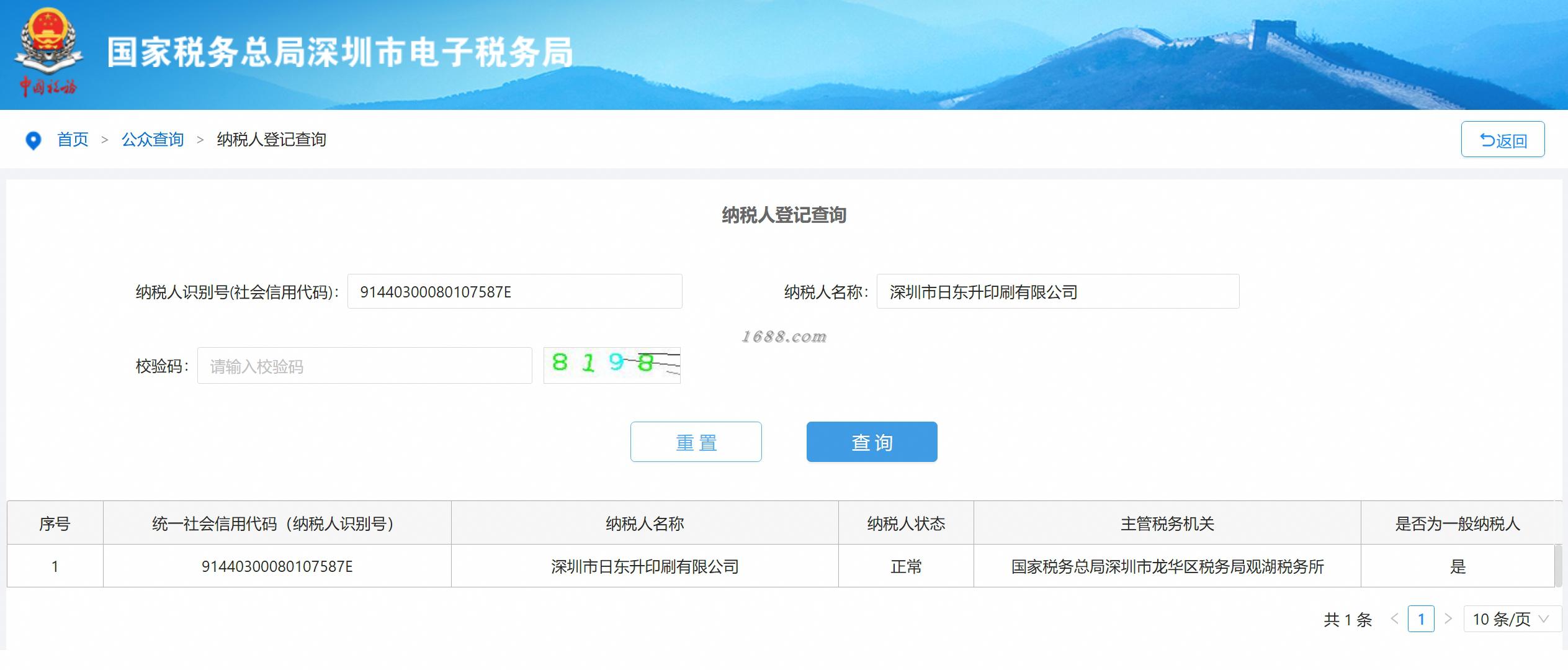
Task: Click the 纳税人登记查询 form heading
Action: [x=784, y=215]
